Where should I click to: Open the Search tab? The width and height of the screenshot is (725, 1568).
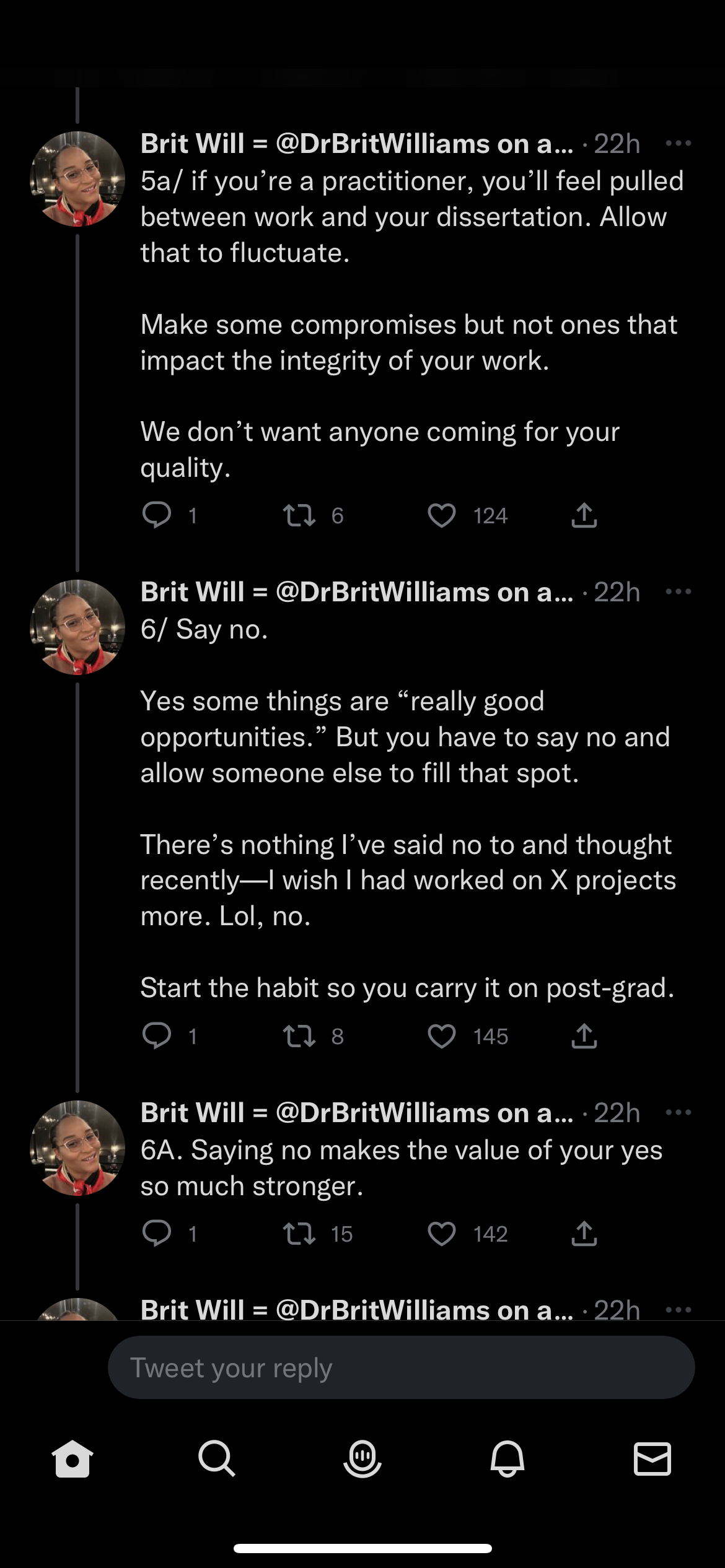pos(217,1459)
